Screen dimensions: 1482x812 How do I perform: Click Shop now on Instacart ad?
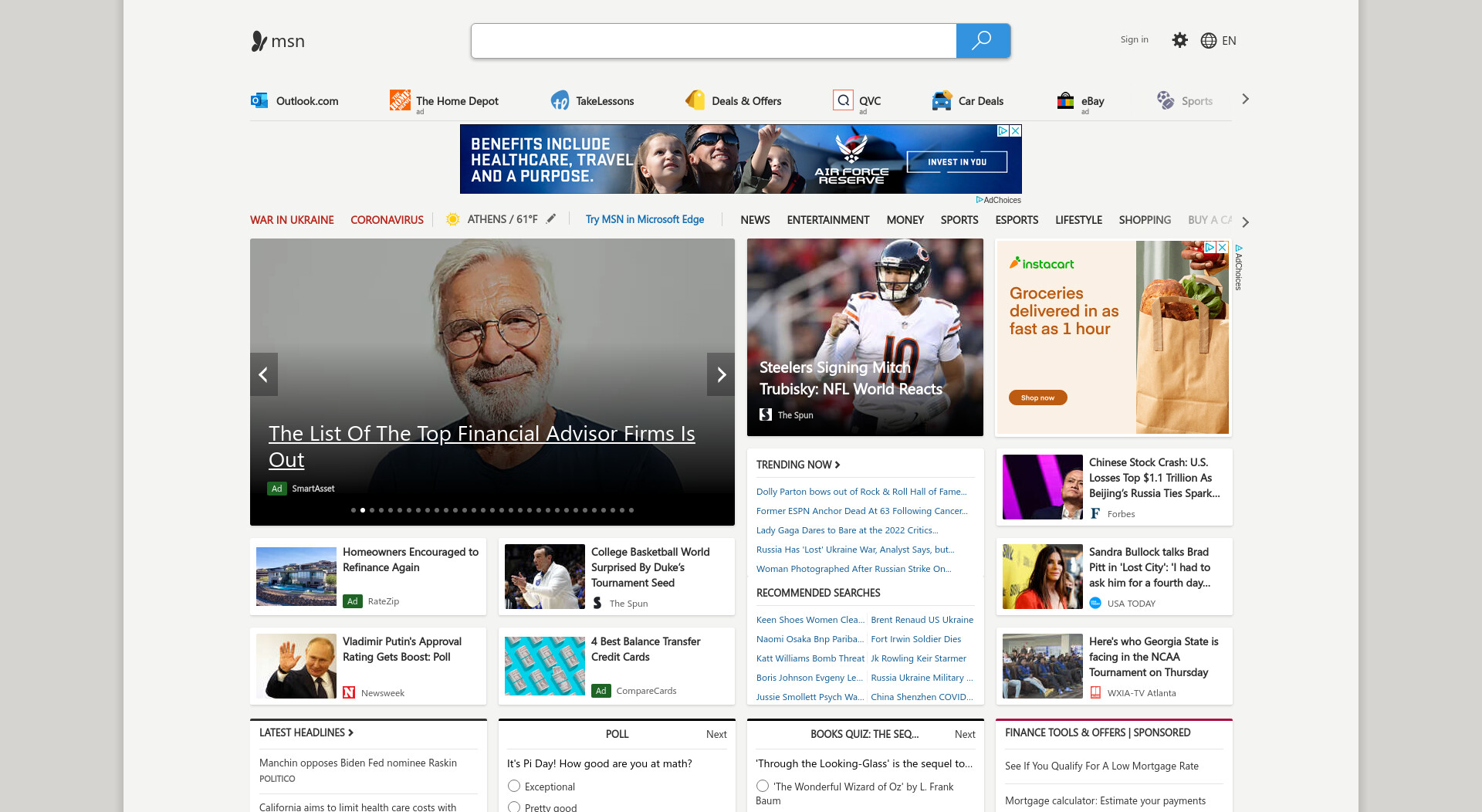tap(1037, 398)
